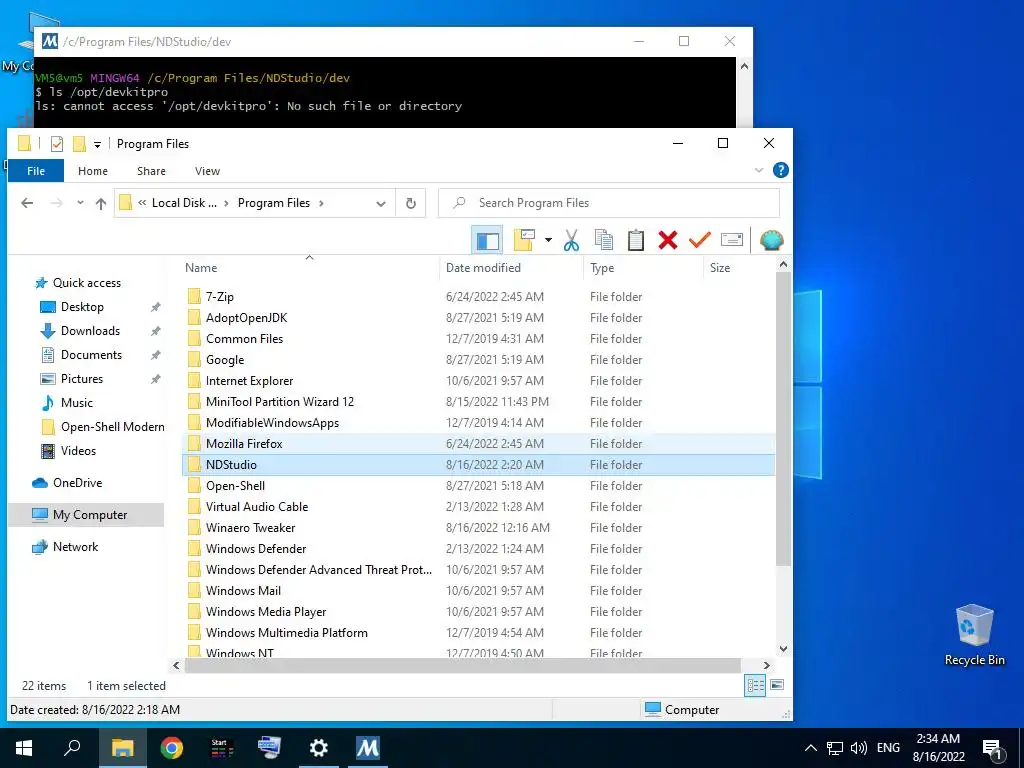1024x768 pixels.
Task: Click file list scroll down arrow
Action: (783, 649)
